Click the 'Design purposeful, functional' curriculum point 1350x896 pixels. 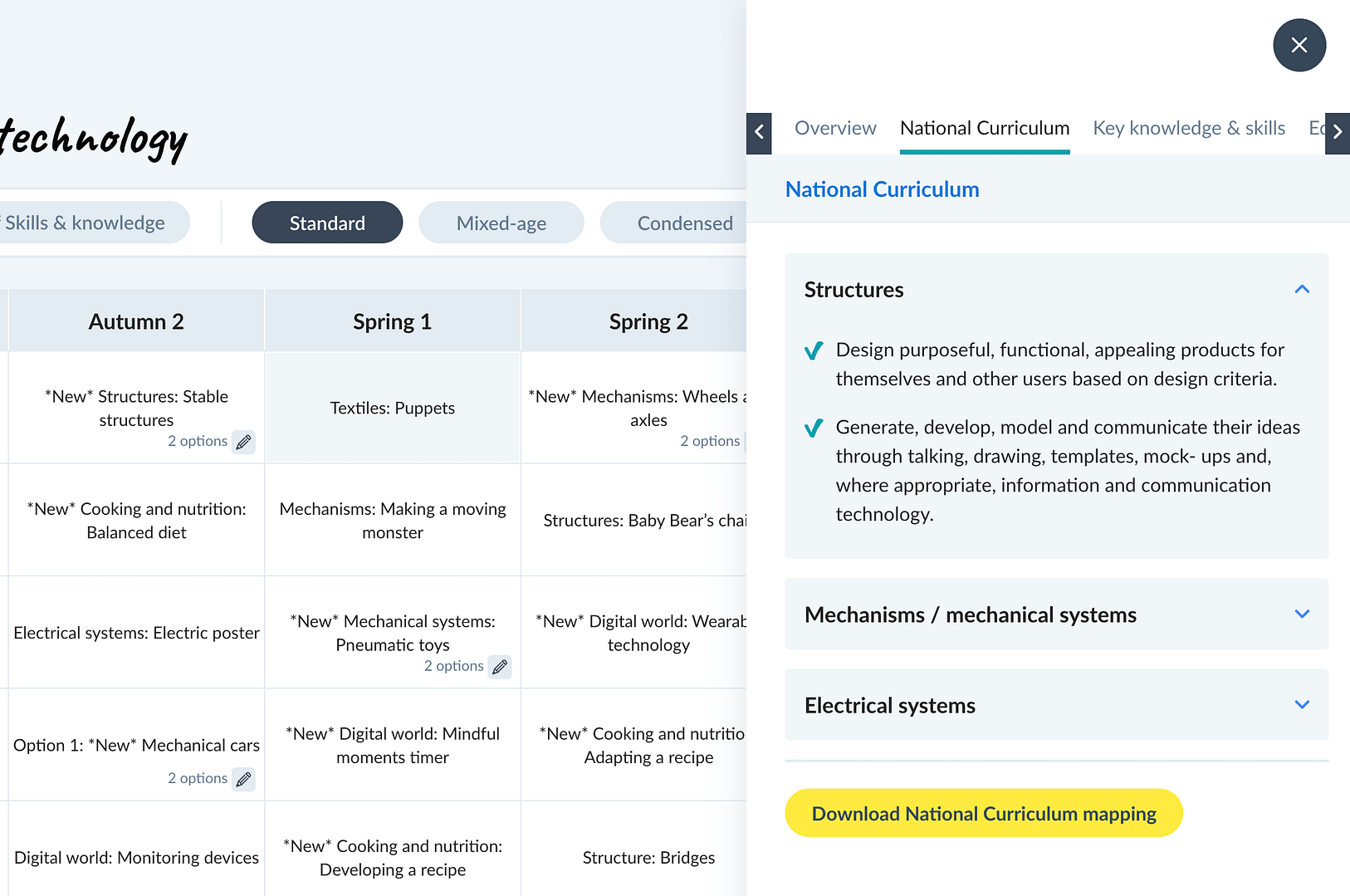click(x=1060, y=365)
